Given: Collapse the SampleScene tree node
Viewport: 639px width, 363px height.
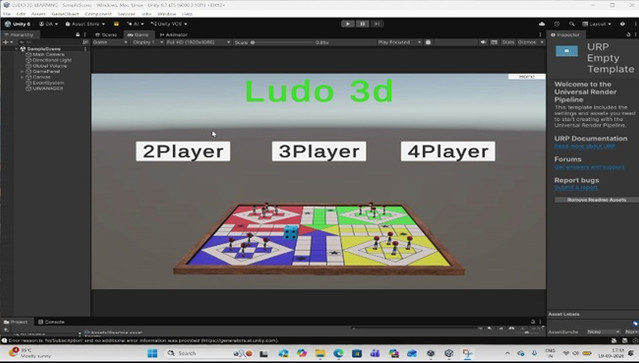Looking at the screenshot, I should [x=17, y=49].
